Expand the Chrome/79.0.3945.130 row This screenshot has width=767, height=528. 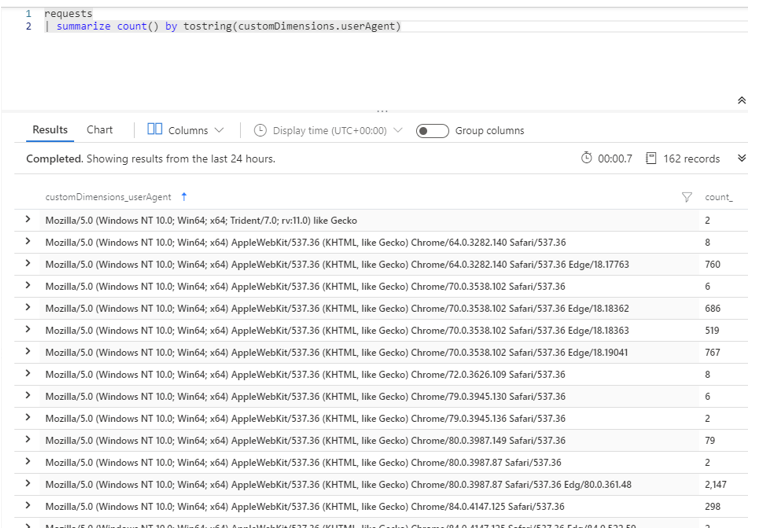[28, 395]
